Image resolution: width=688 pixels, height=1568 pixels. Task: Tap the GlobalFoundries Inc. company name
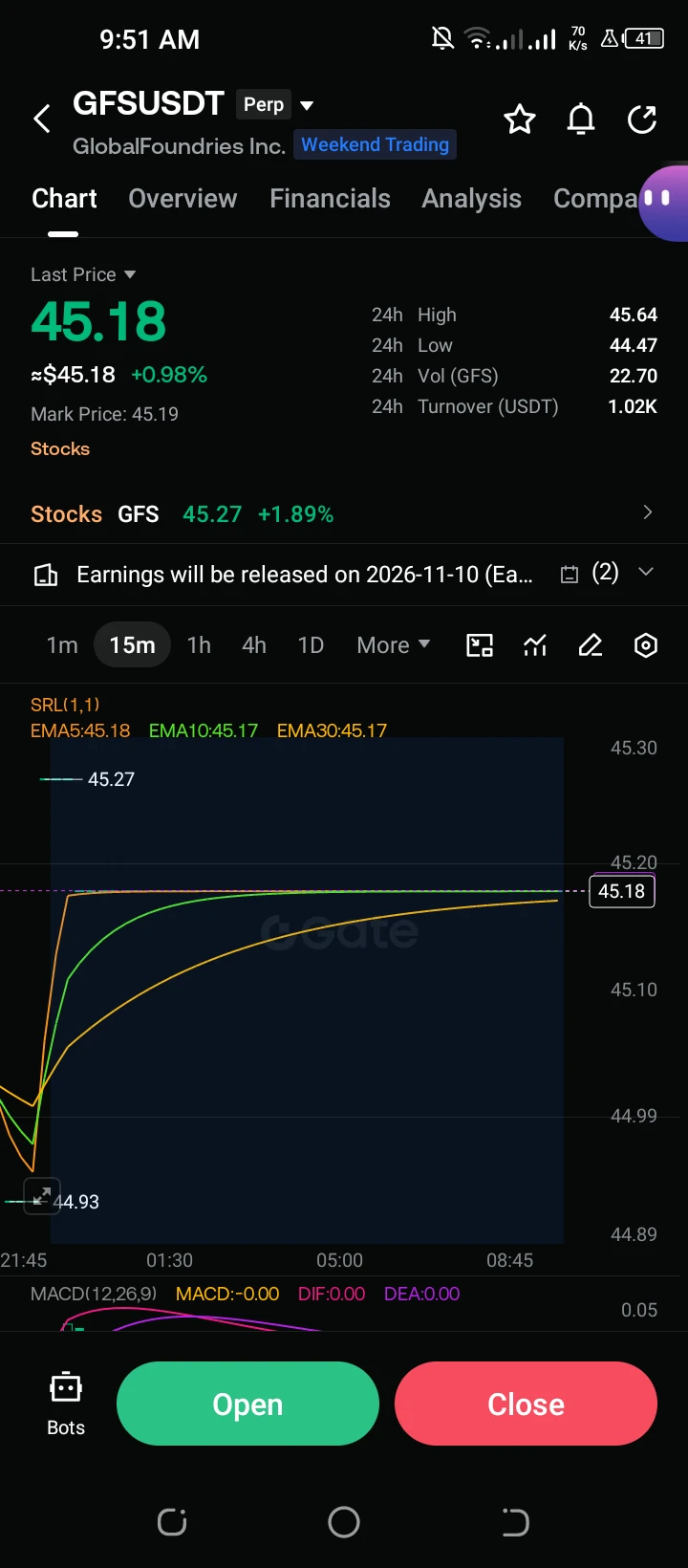(x=179, y=146)
